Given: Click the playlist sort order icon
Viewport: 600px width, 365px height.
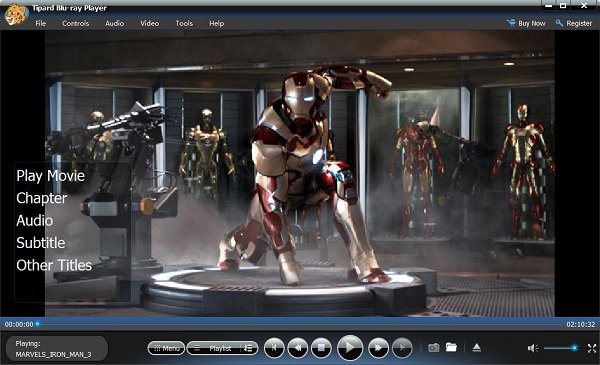Looking at the screenshot, I should click(x=248, y=348).
